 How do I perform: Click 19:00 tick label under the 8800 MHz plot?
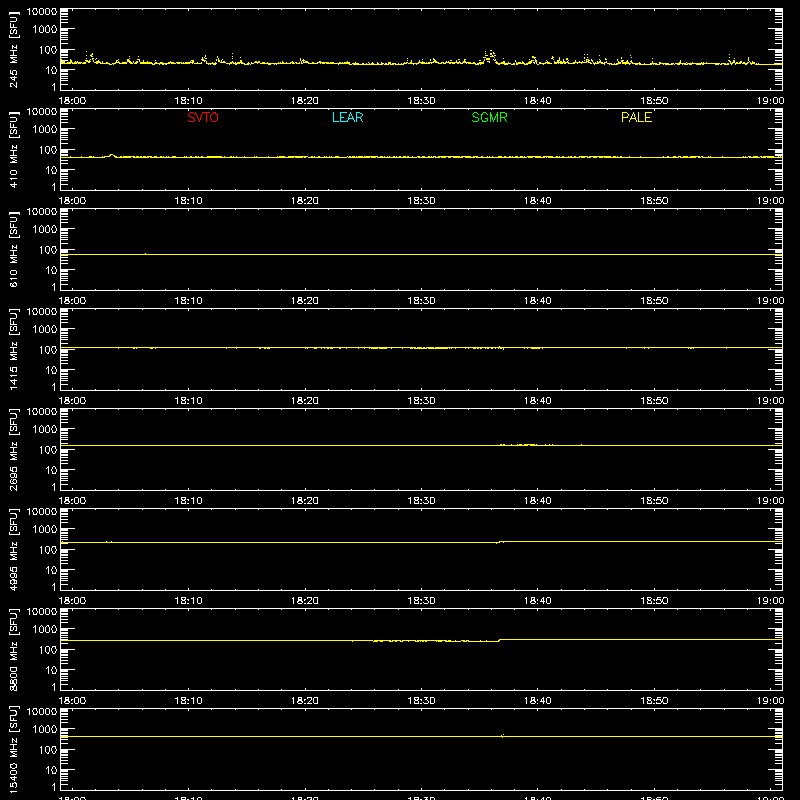(770, 701)
